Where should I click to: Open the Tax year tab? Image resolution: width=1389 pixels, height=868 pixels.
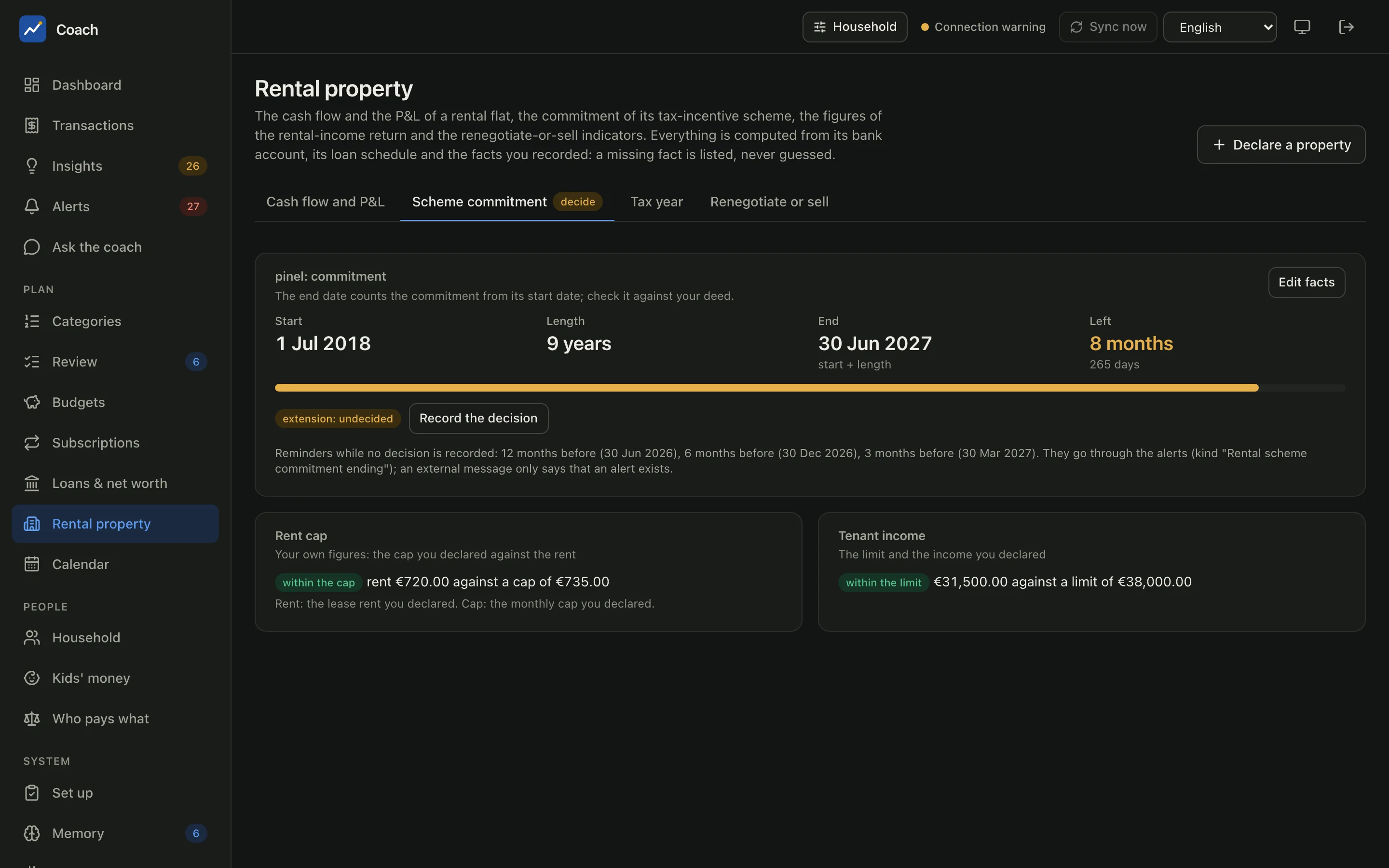click(x=656, y=202)
